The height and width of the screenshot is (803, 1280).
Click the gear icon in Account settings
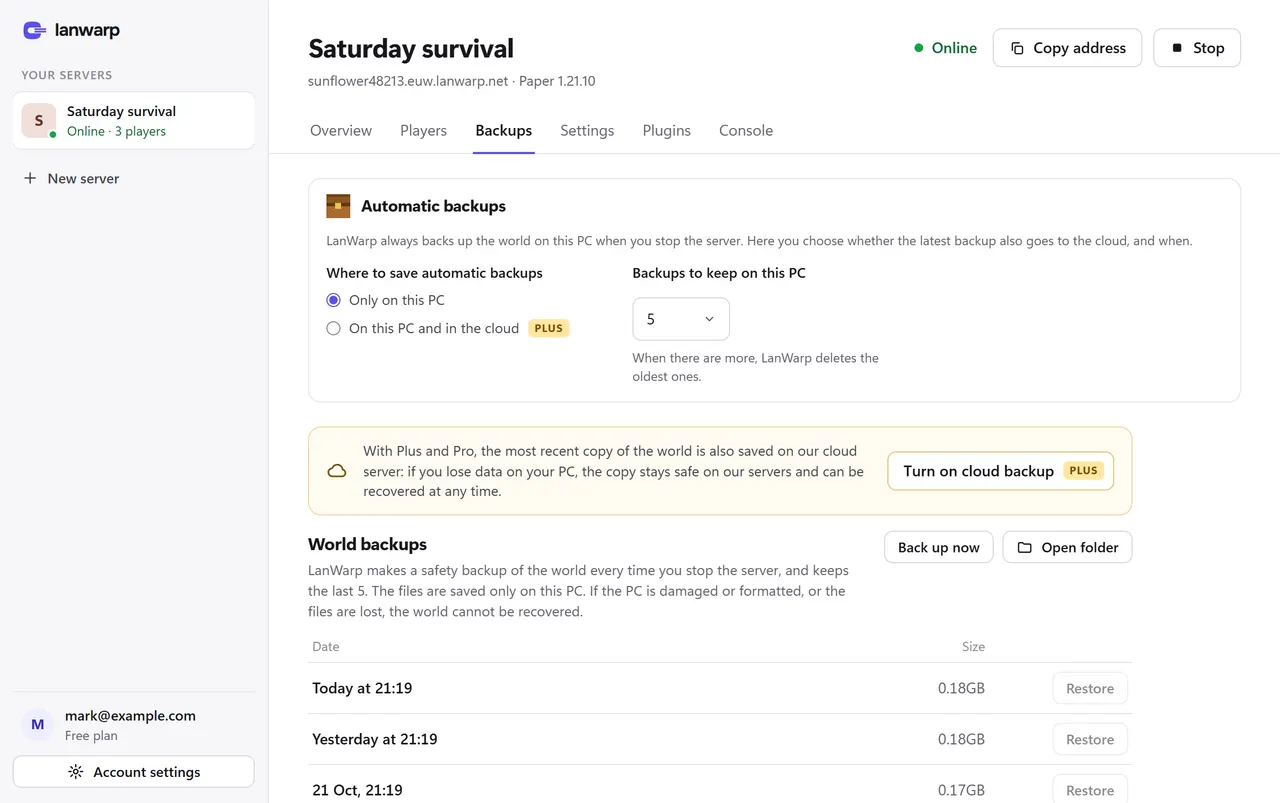(x=75, y=772)
